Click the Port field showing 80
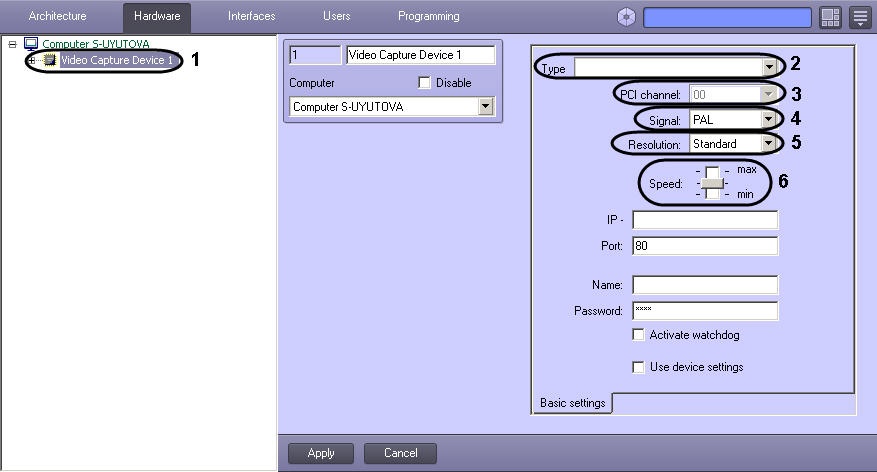The width and height of the screenshot is (877, 472). click(705, 246)
